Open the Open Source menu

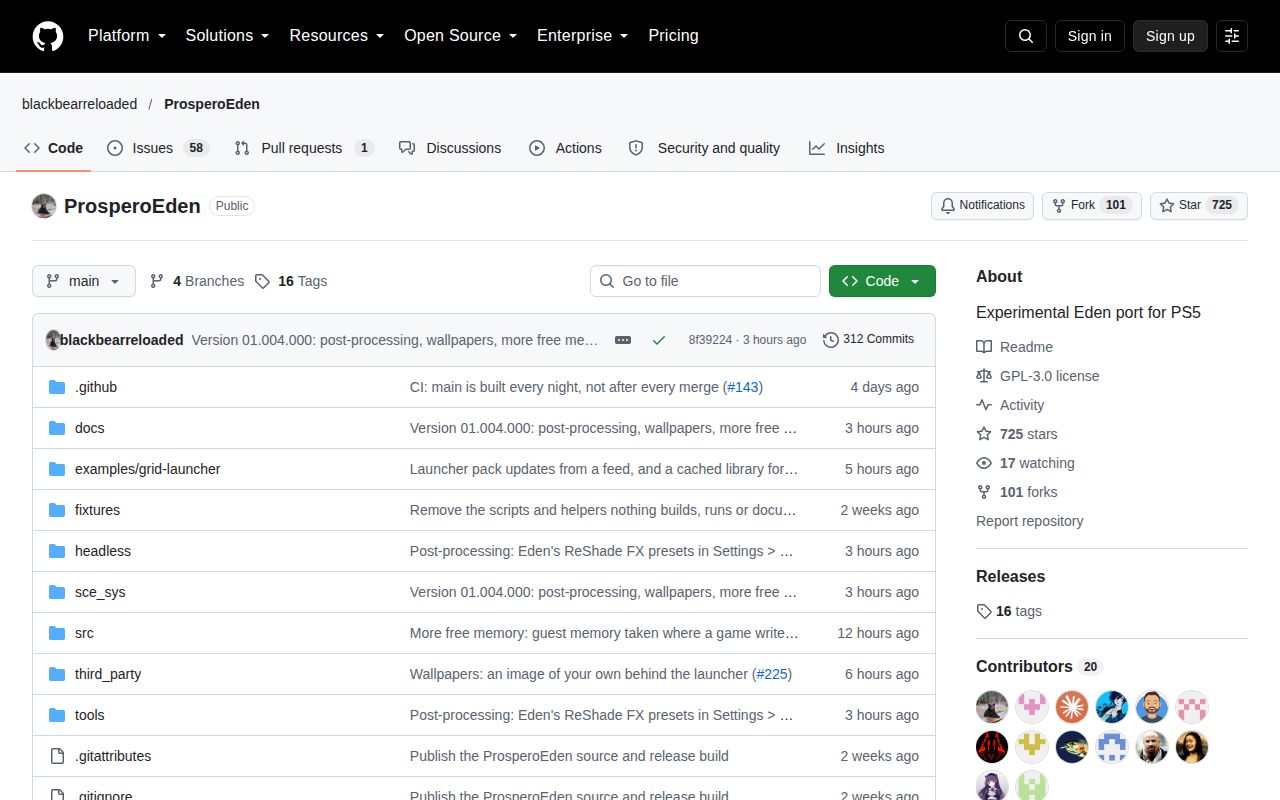click(x=461, y=36)
